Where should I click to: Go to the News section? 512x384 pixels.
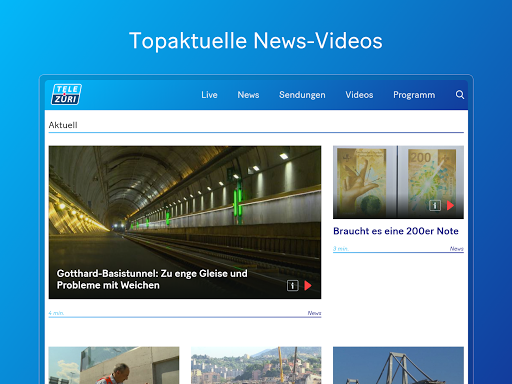(x=248, y=95)
